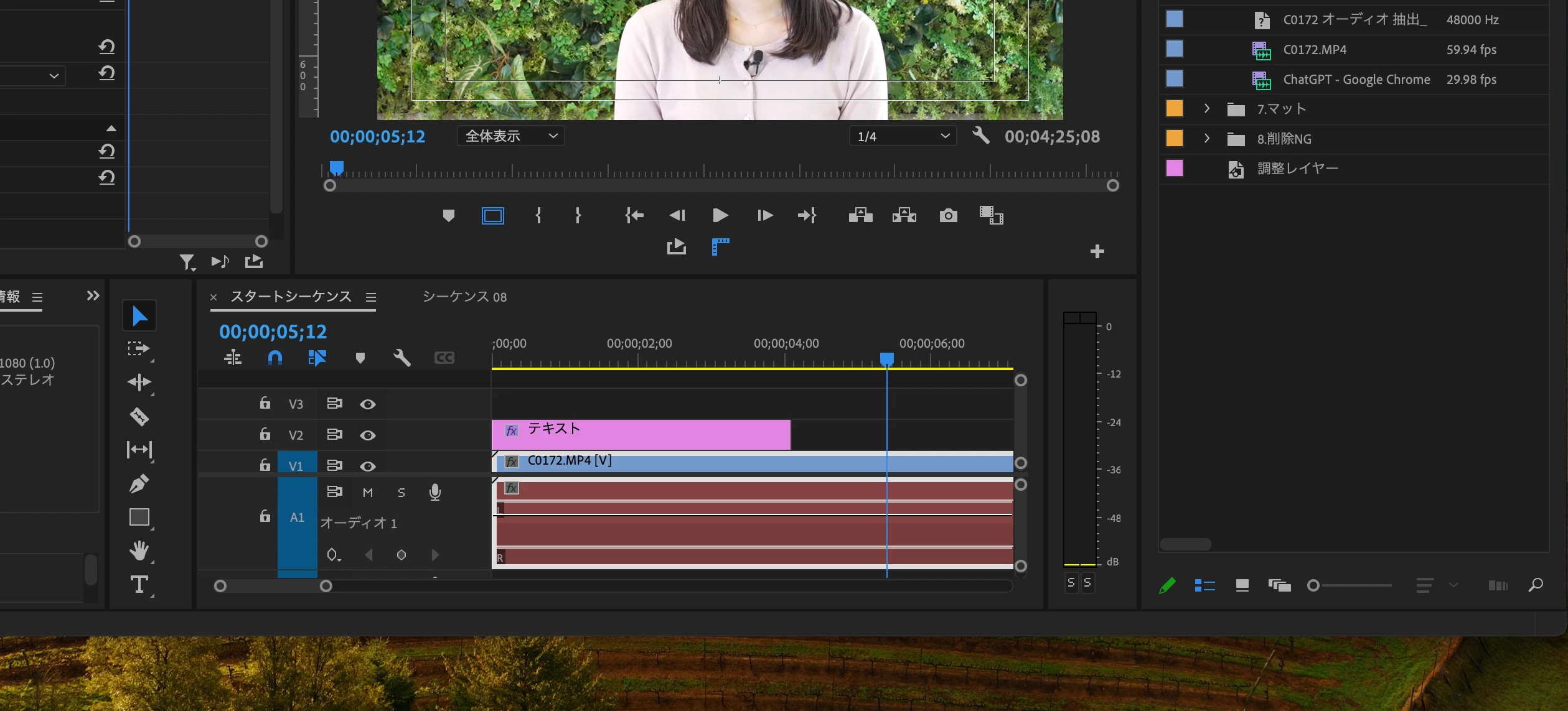This screenshot has height=711, width=1568.
Task: Select the Razor tool
Action: pos(139,416)
